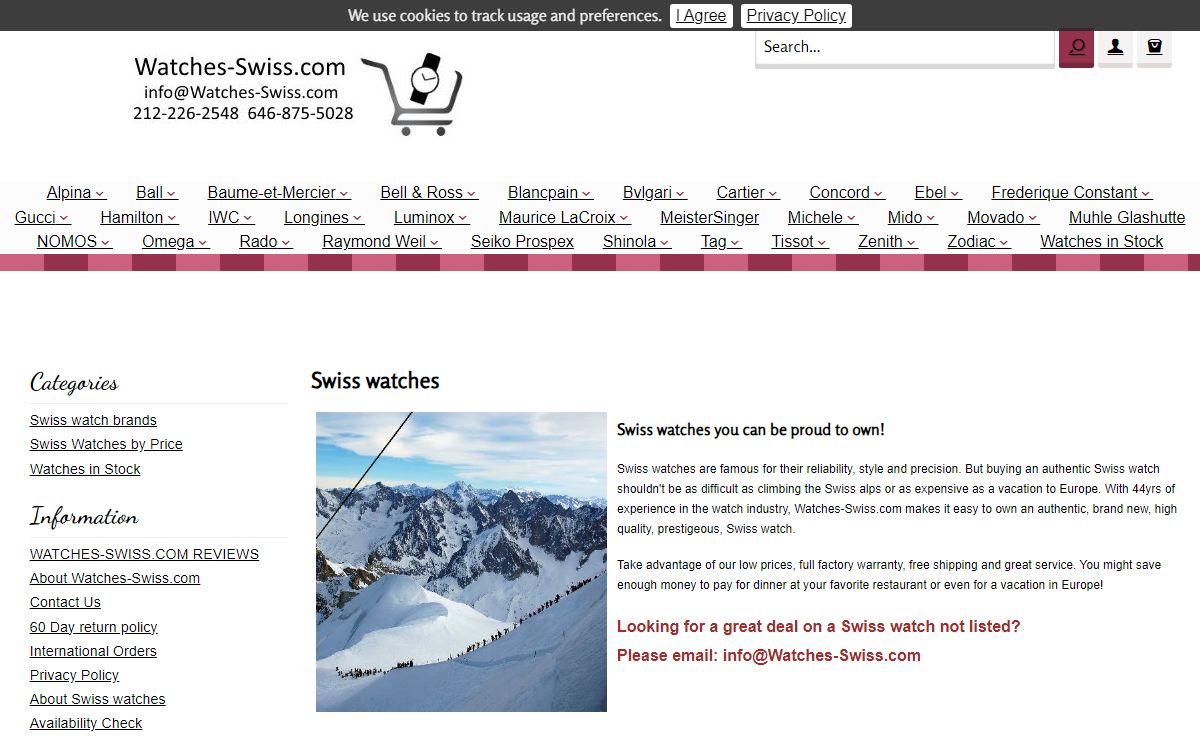The image size is (1200, 740).
Task: Expand the Ball brand menu
Action: (x=156, y=193)
